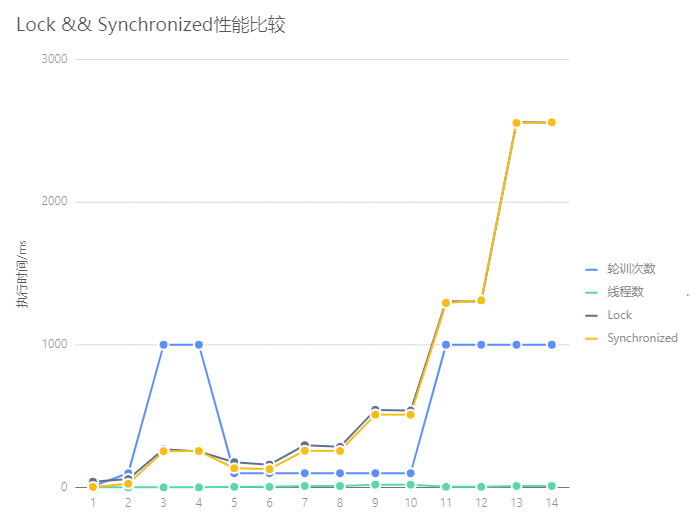Click the blue 轮训次数 point at x=4

tap(199, 344)
